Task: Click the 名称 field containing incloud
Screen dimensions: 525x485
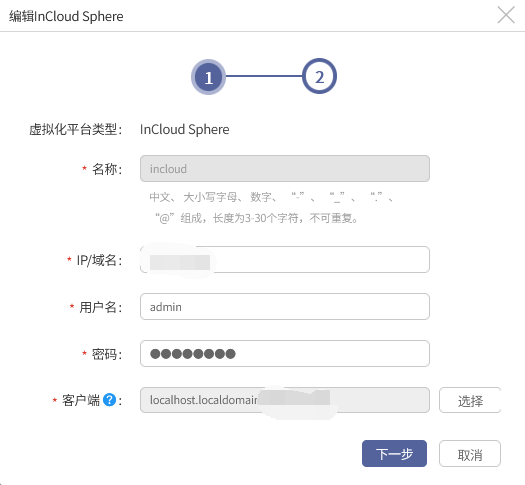Action: [x=285, y=169]
